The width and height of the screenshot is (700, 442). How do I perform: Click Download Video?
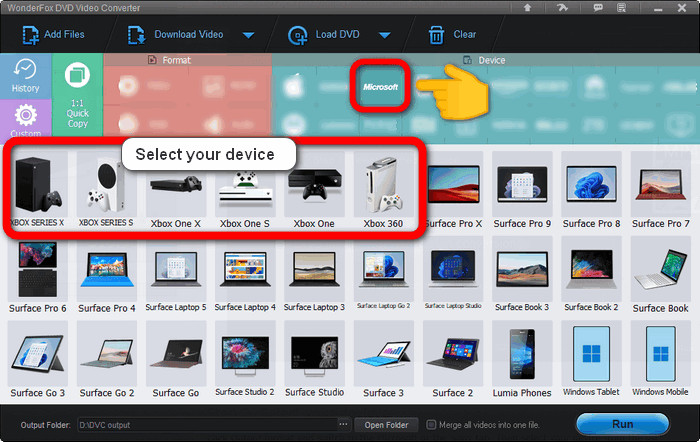176,35
